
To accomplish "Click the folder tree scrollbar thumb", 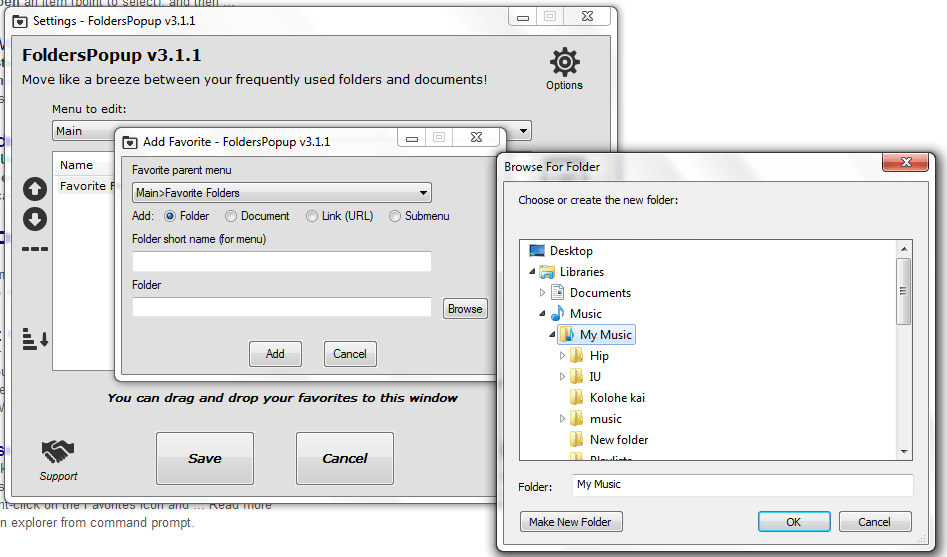I will pyautogui.click(x=904, y=292).
